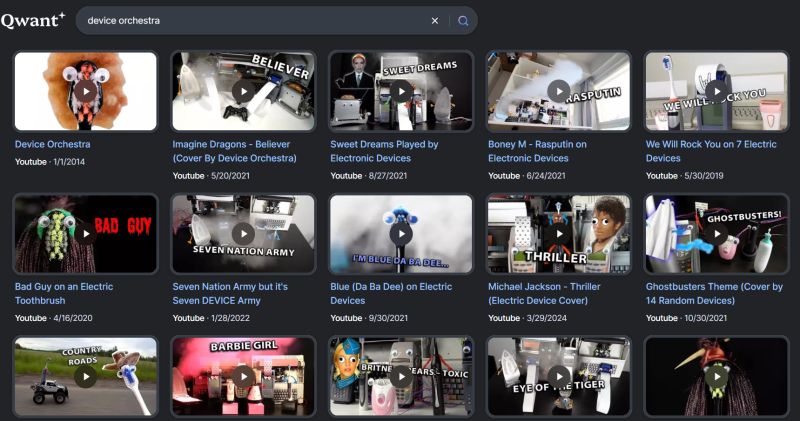Click 'Youtube · 1/1/2014' source text
The width and height of the screenshot is (800, 421).
(x=50, y=162)
